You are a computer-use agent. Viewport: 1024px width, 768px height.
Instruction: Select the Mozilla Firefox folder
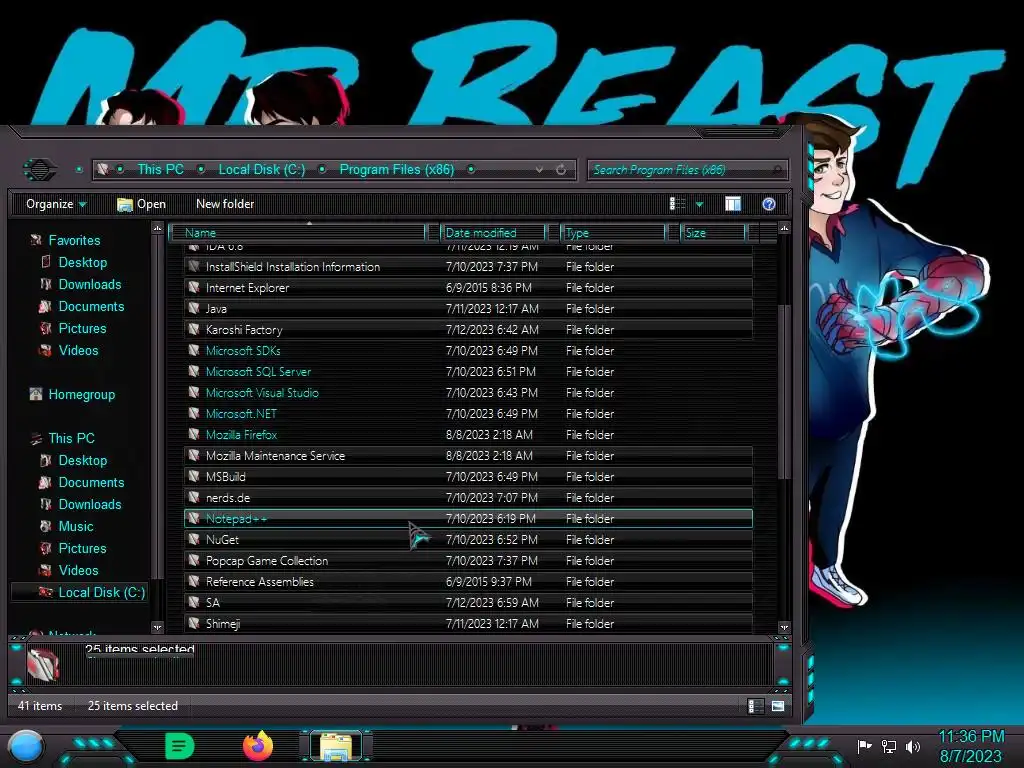(x=468, y=434)
